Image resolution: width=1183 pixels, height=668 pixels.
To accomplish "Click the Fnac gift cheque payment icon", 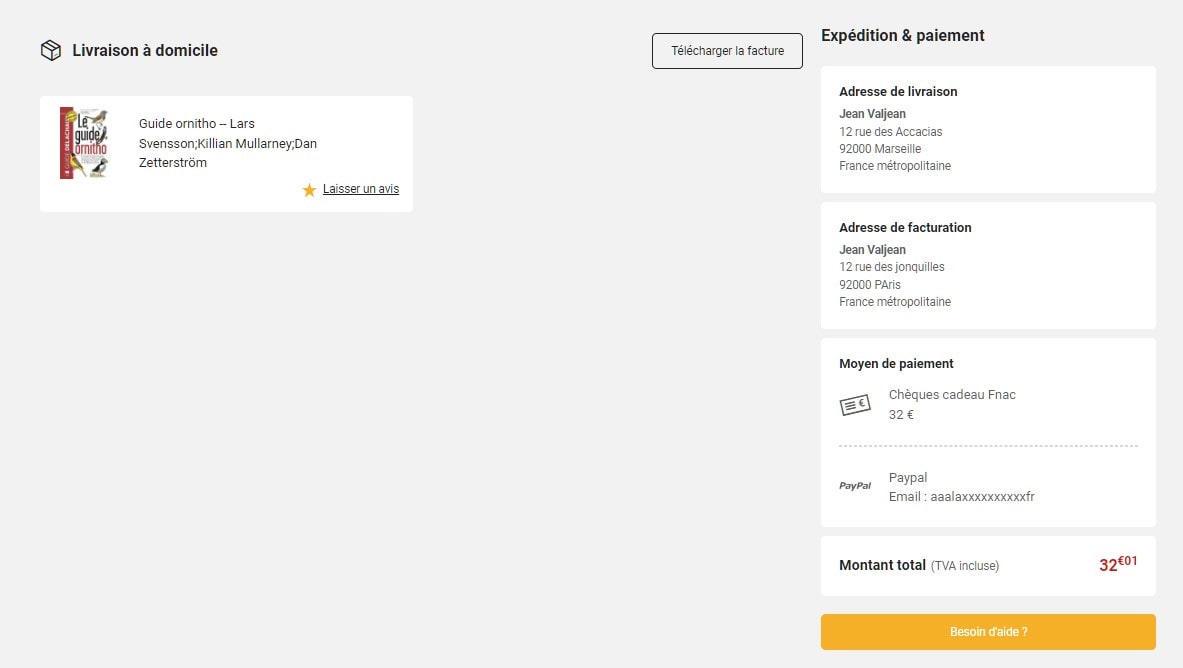I will point(855,404).
